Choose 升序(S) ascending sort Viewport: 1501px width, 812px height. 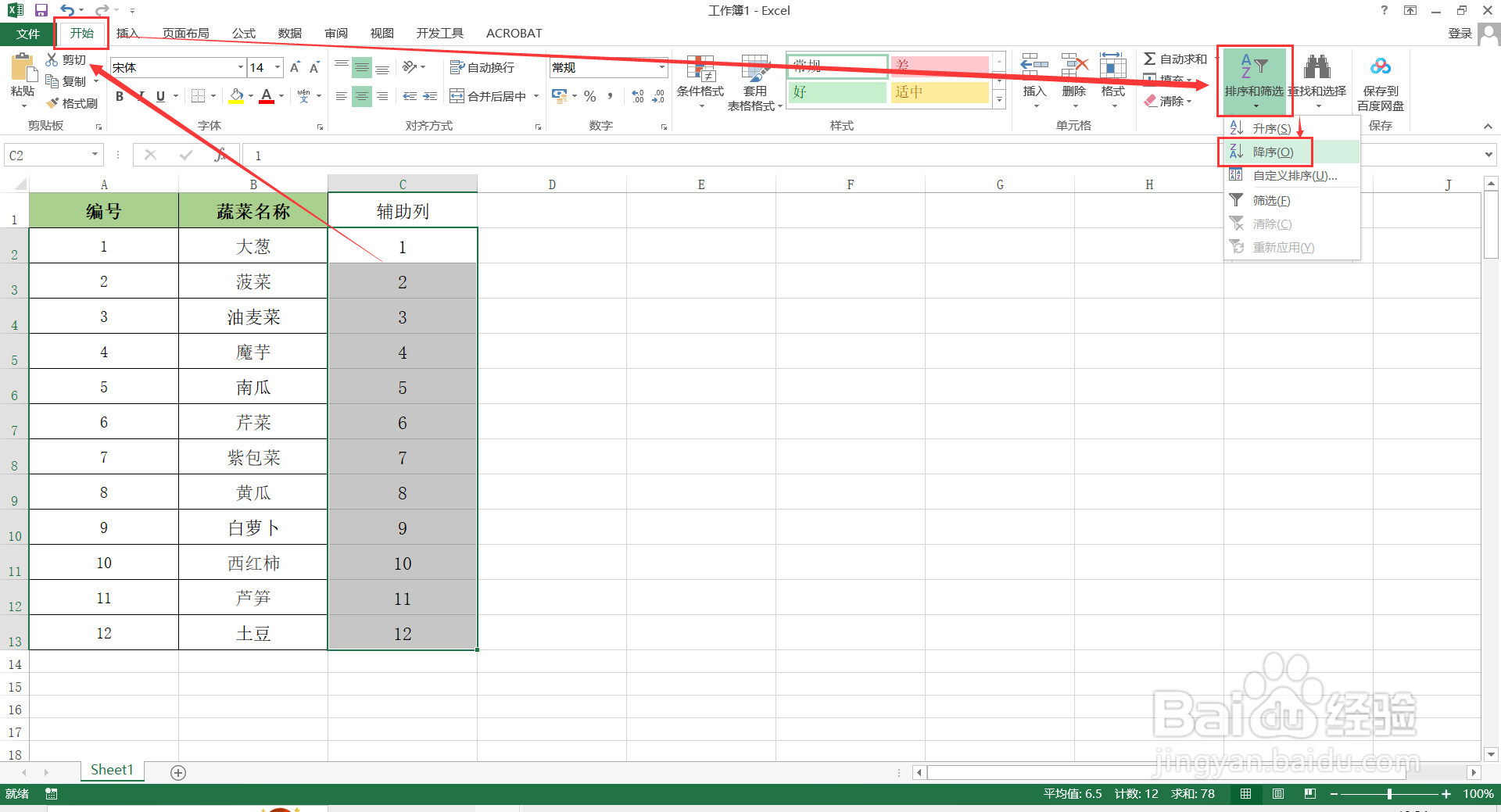(x=1291, y=128)
